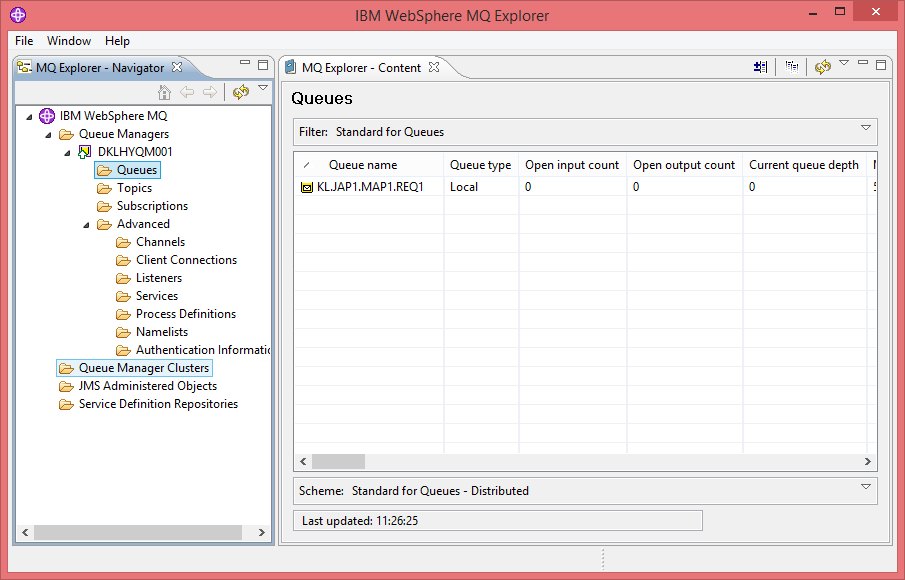Select the Services tree item
Viewport: 905px width, 580px height.
pyautogui.click(x=157, y=295)
